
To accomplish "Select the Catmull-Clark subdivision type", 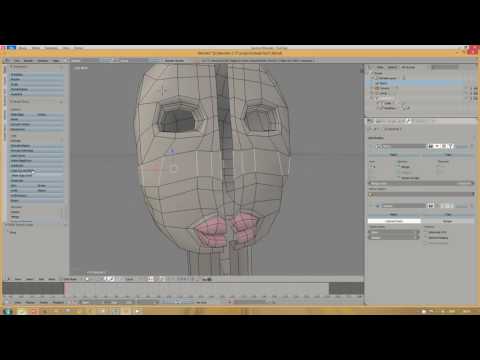I will point(394,221).
